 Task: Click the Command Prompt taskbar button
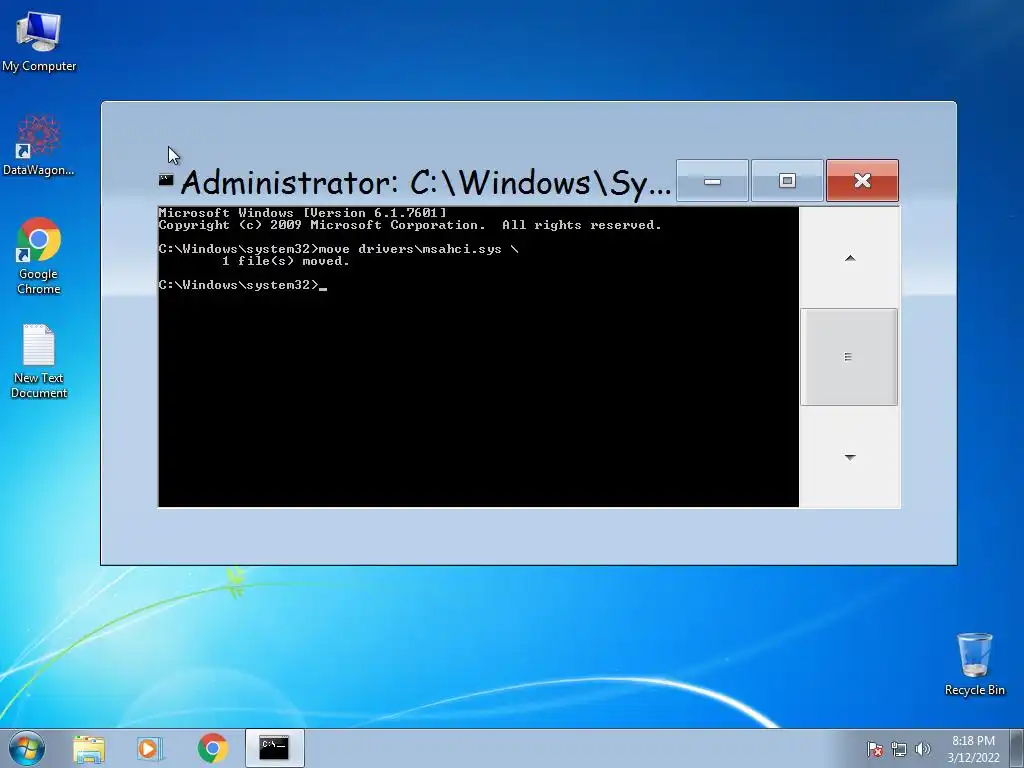click(x=274, y=748)
